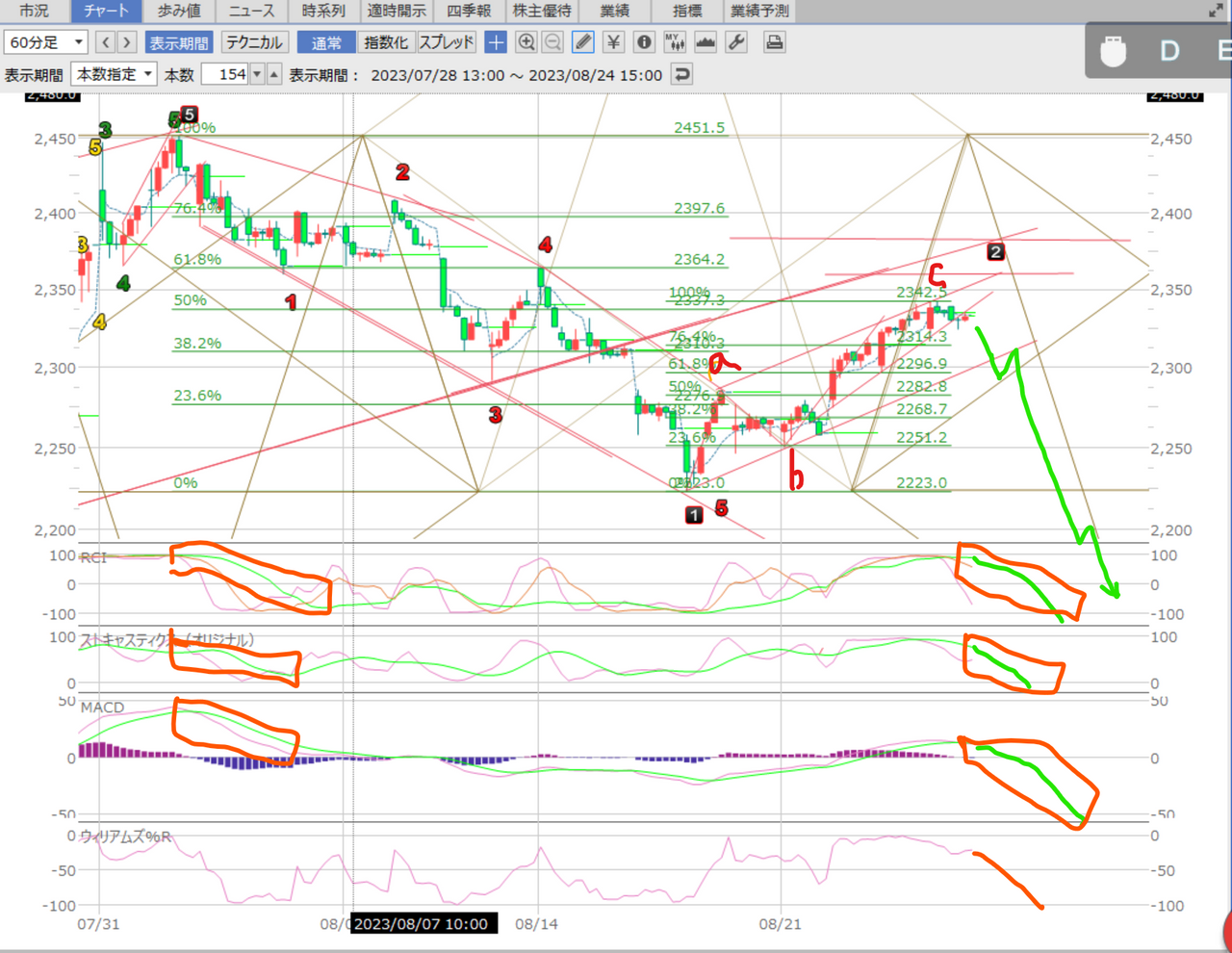The image size is (1232, 953).
Task: Switch to the 歩み値 tab
Action: (x=179, y=11)
